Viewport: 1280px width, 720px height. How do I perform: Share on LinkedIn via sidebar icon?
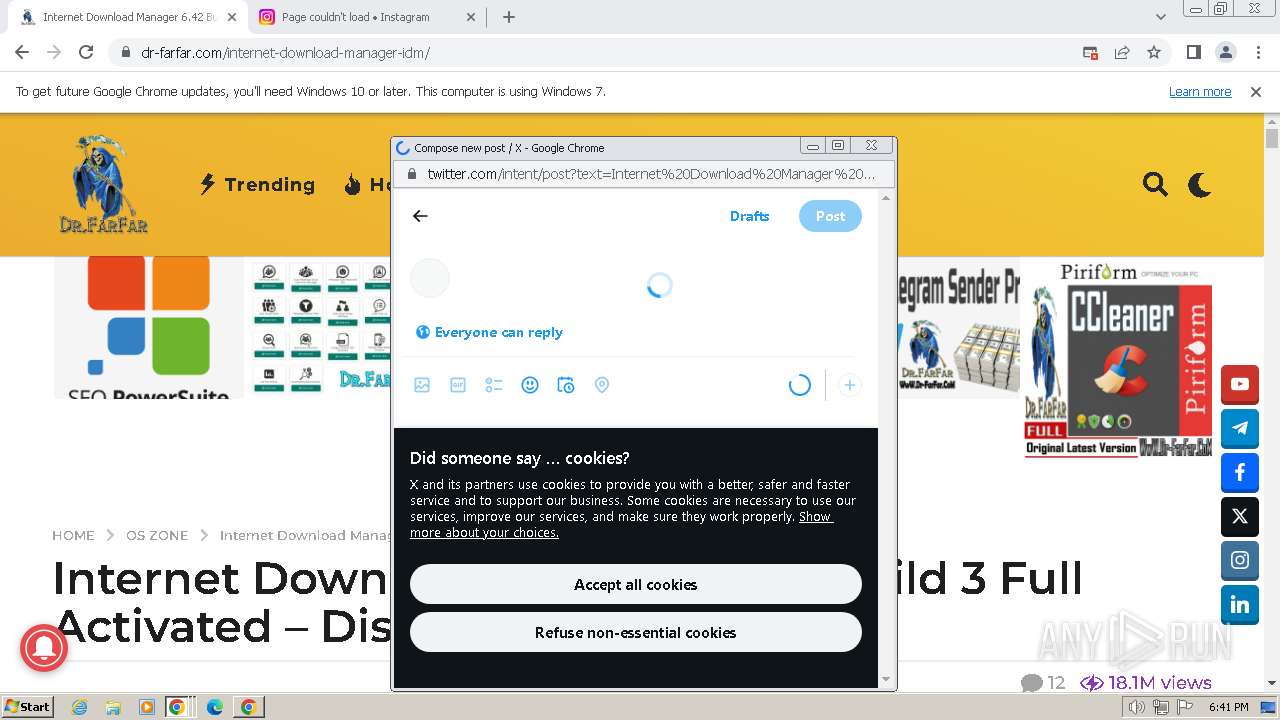click(1240, 605)
